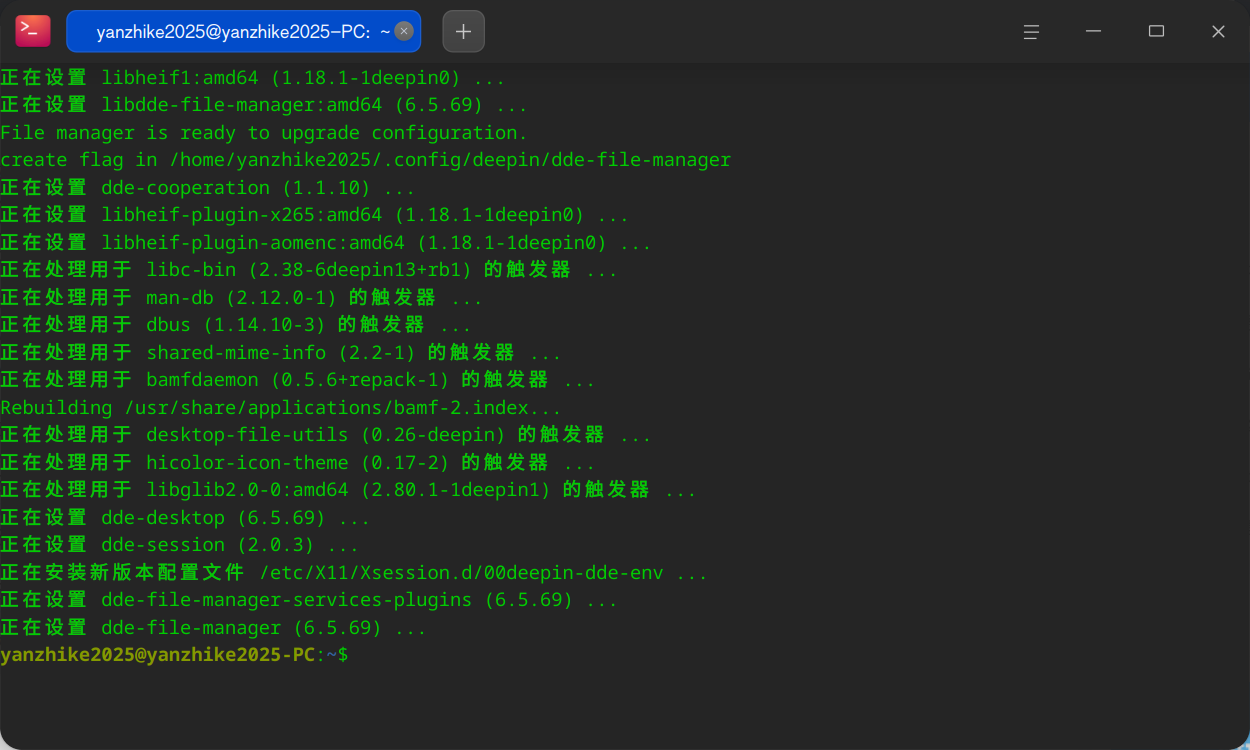Close the yanzhike2025@yanzhike2025-PC tab
The height and width of the screenshot is (750, 1250).
[x=404, y=31]
